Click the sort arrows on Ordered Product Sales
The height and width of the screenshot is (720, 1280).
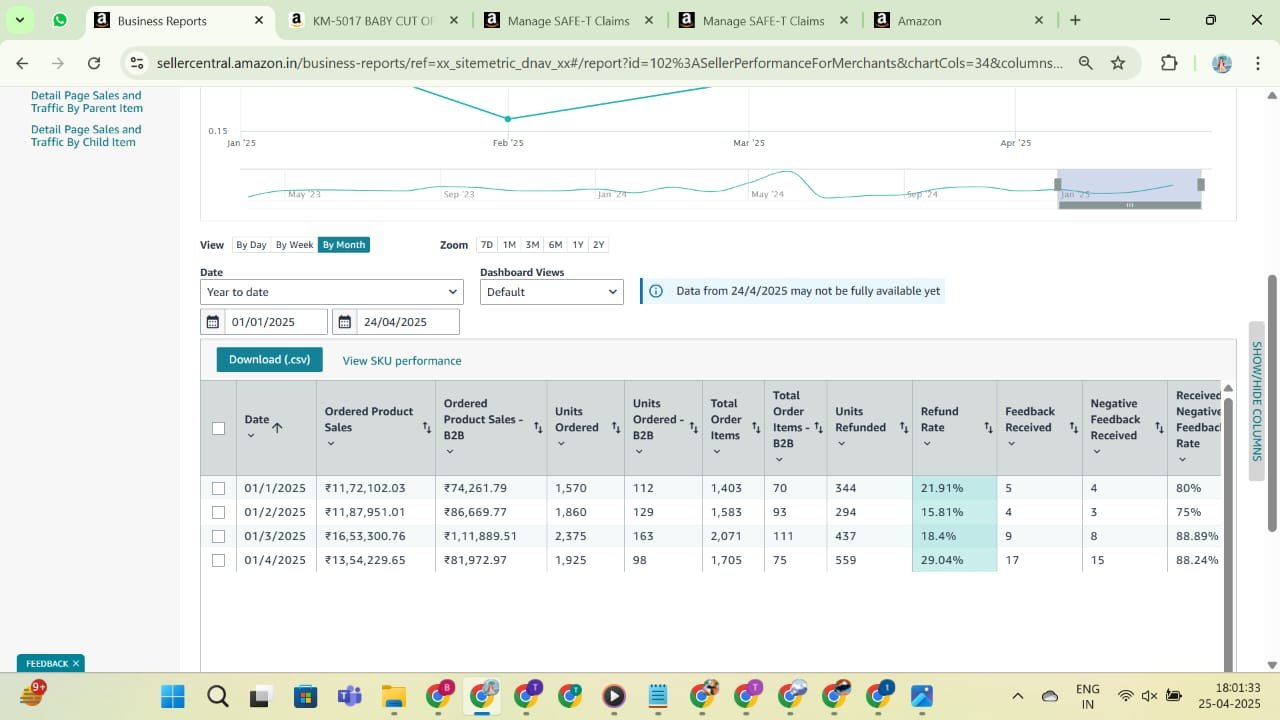(x=426, y=427)
